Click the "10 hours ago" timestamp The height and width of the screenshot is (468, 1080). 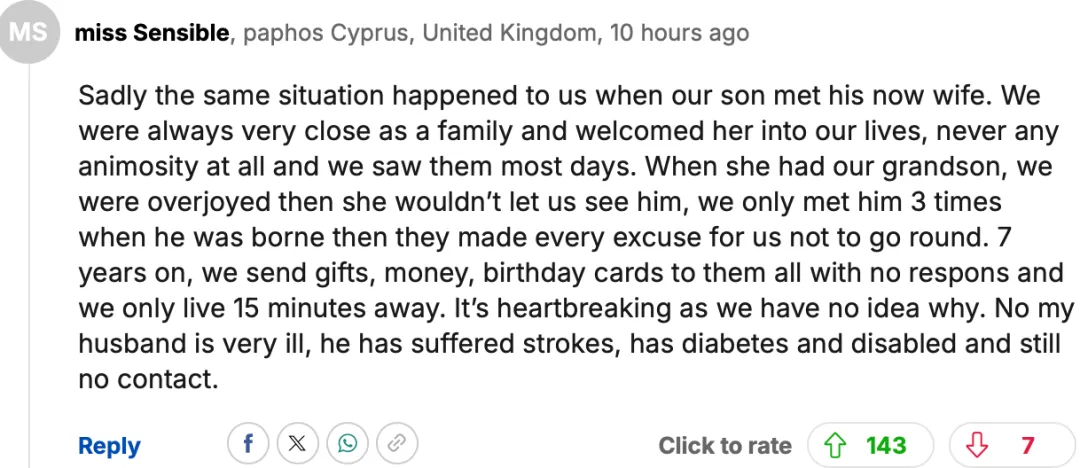point(678,33)
